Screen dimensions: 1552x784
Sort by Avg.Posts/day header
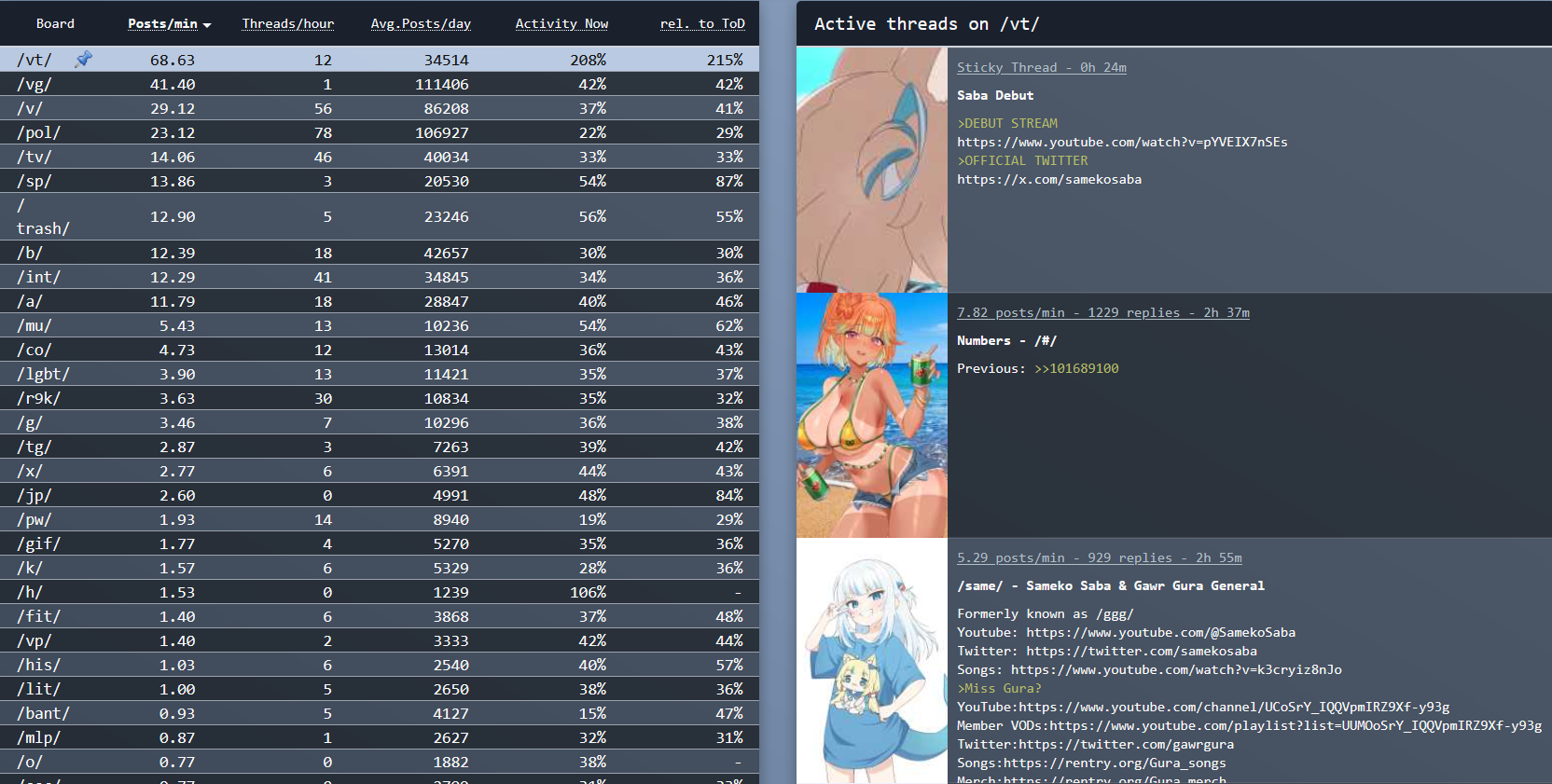click(x=420, y=24)
